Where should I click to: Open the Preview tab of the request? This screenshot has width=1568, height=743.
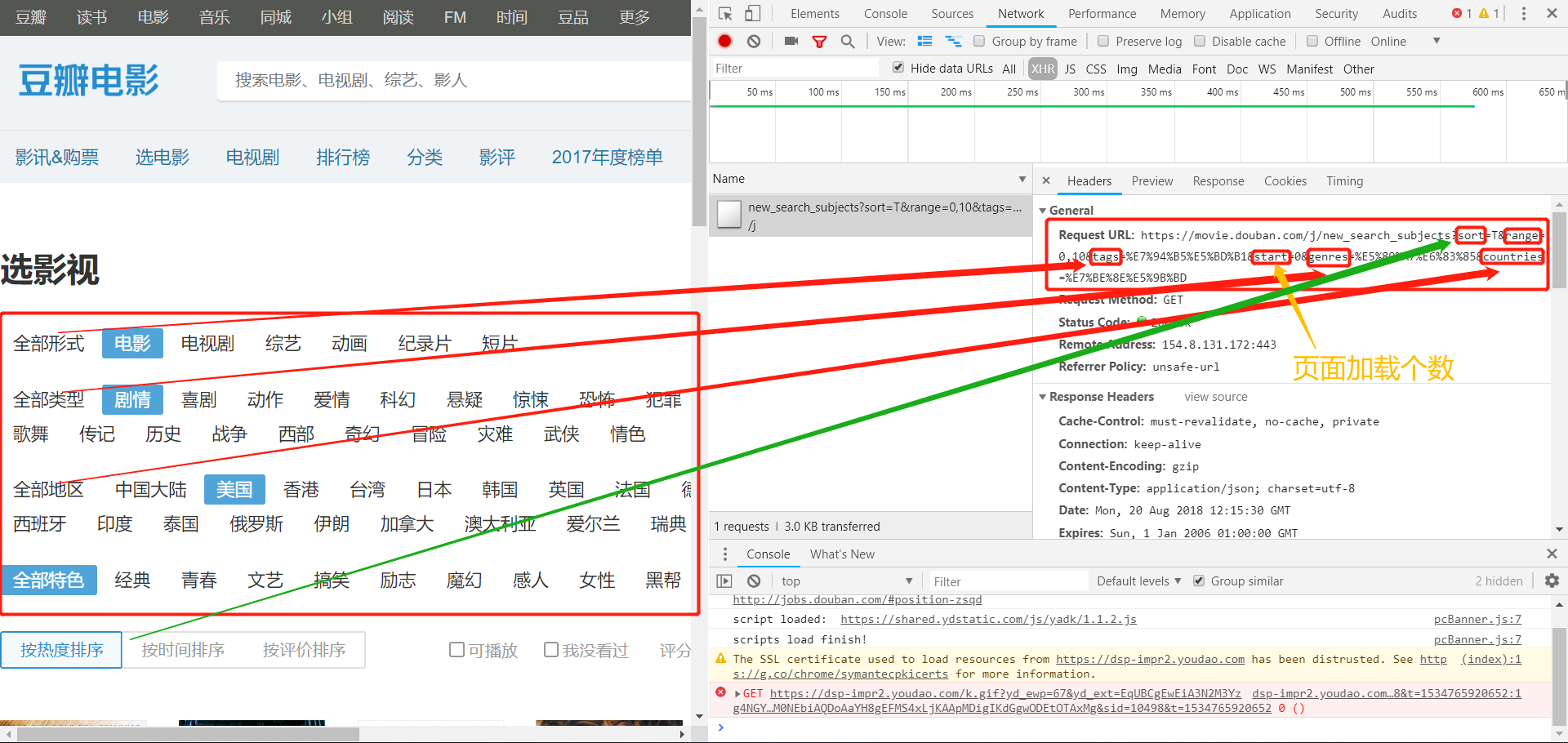(1151, 181)
